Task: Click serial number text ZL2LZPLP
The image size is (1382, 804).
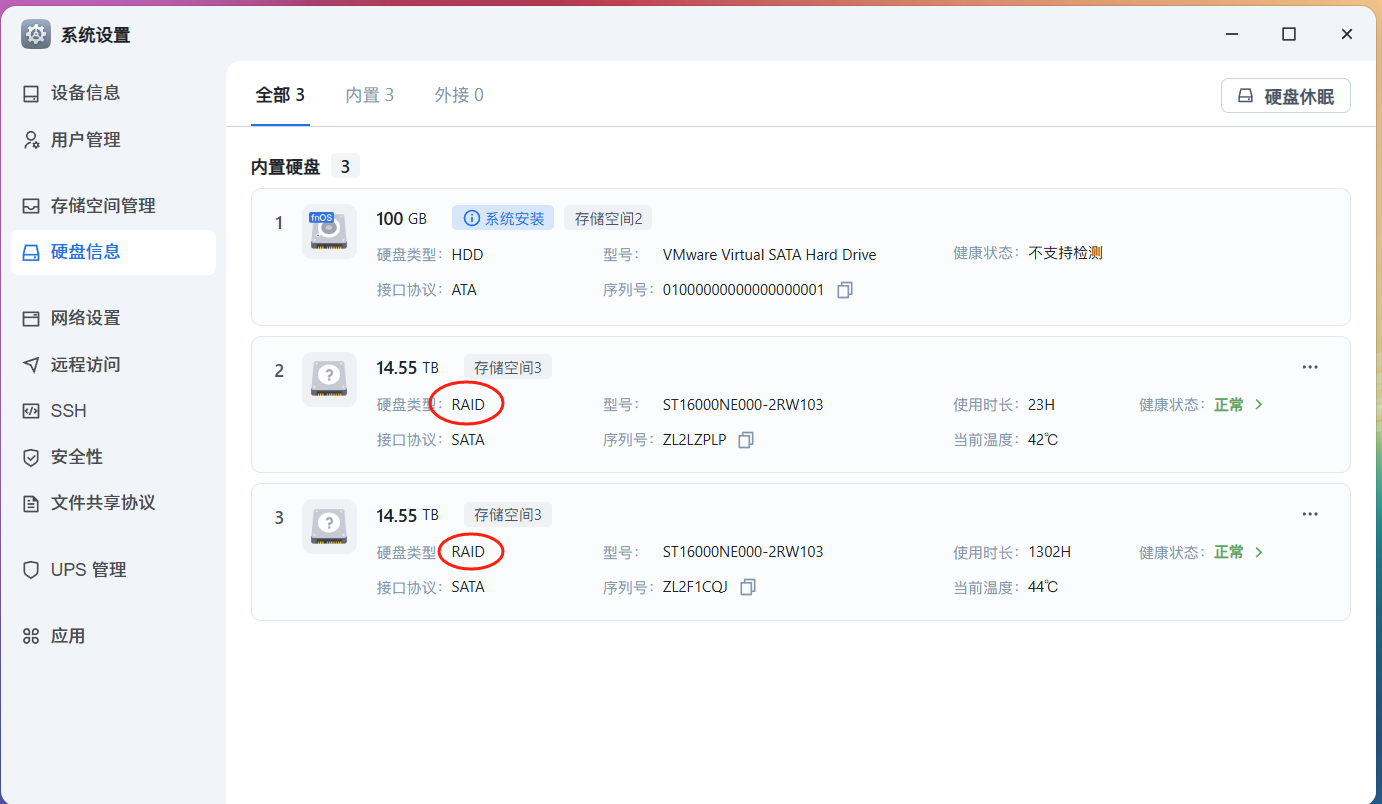Action: [694, 440]
